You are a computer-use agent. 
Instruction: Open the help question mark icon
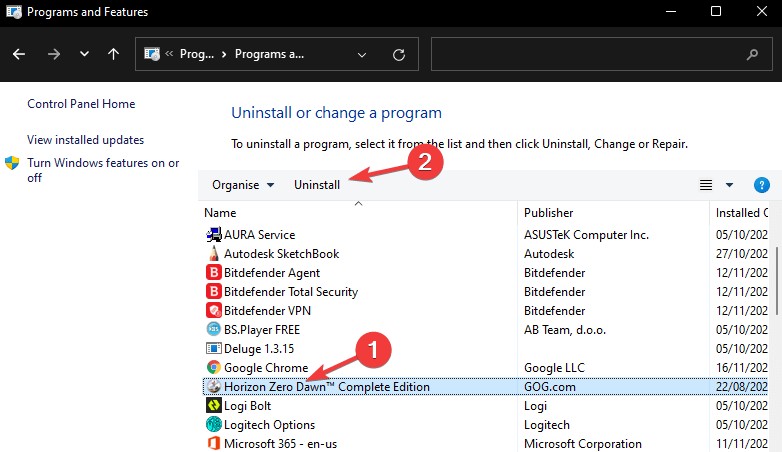(761, 185)
